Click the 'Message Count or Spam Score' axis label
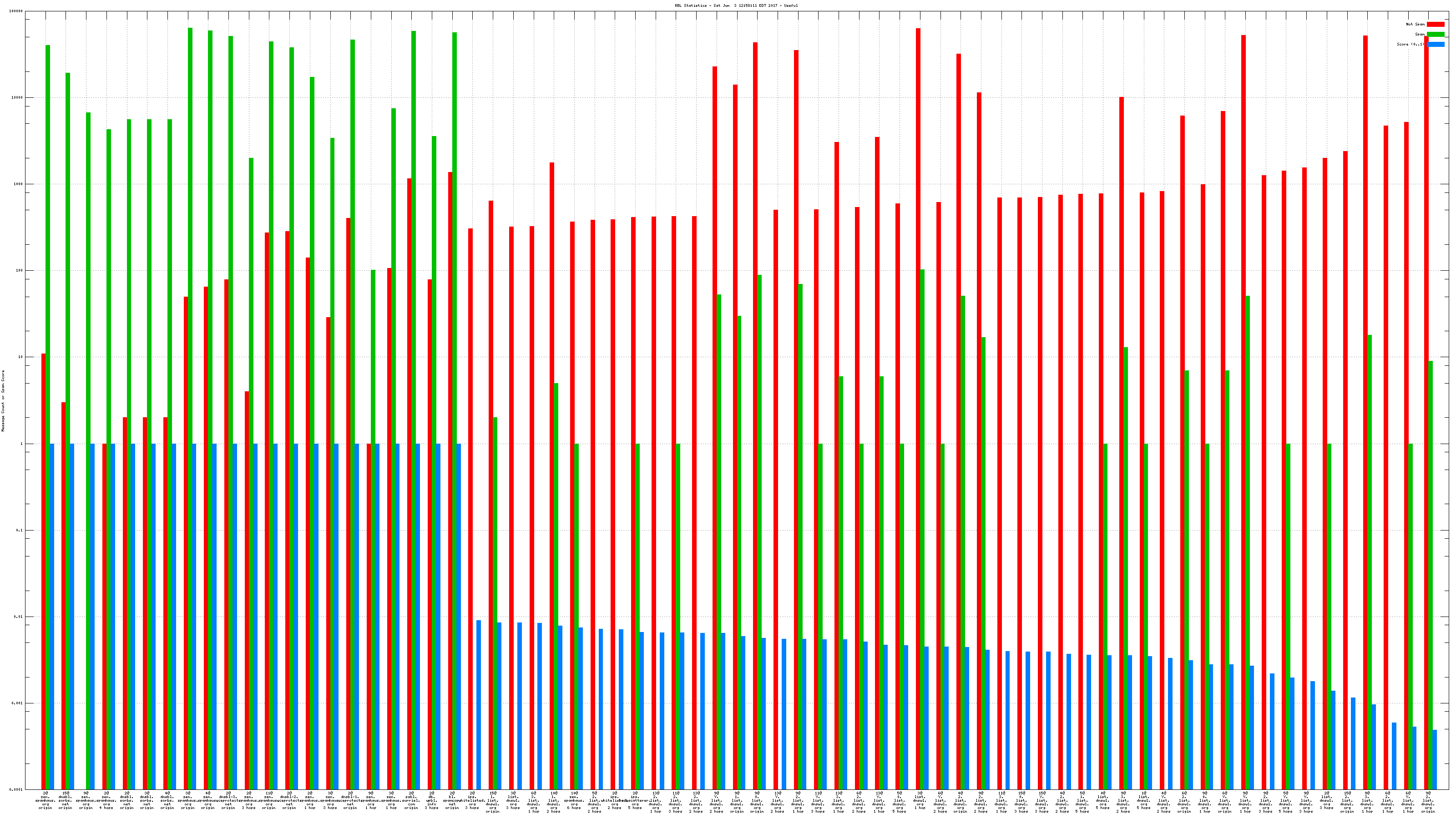Viewport: 1456px width, 819px height. pos(3,401)
